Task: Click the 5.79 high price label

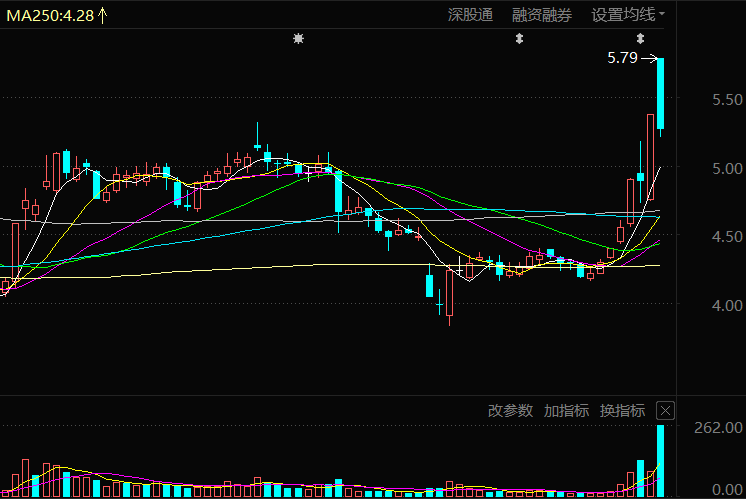Action: 622,58
